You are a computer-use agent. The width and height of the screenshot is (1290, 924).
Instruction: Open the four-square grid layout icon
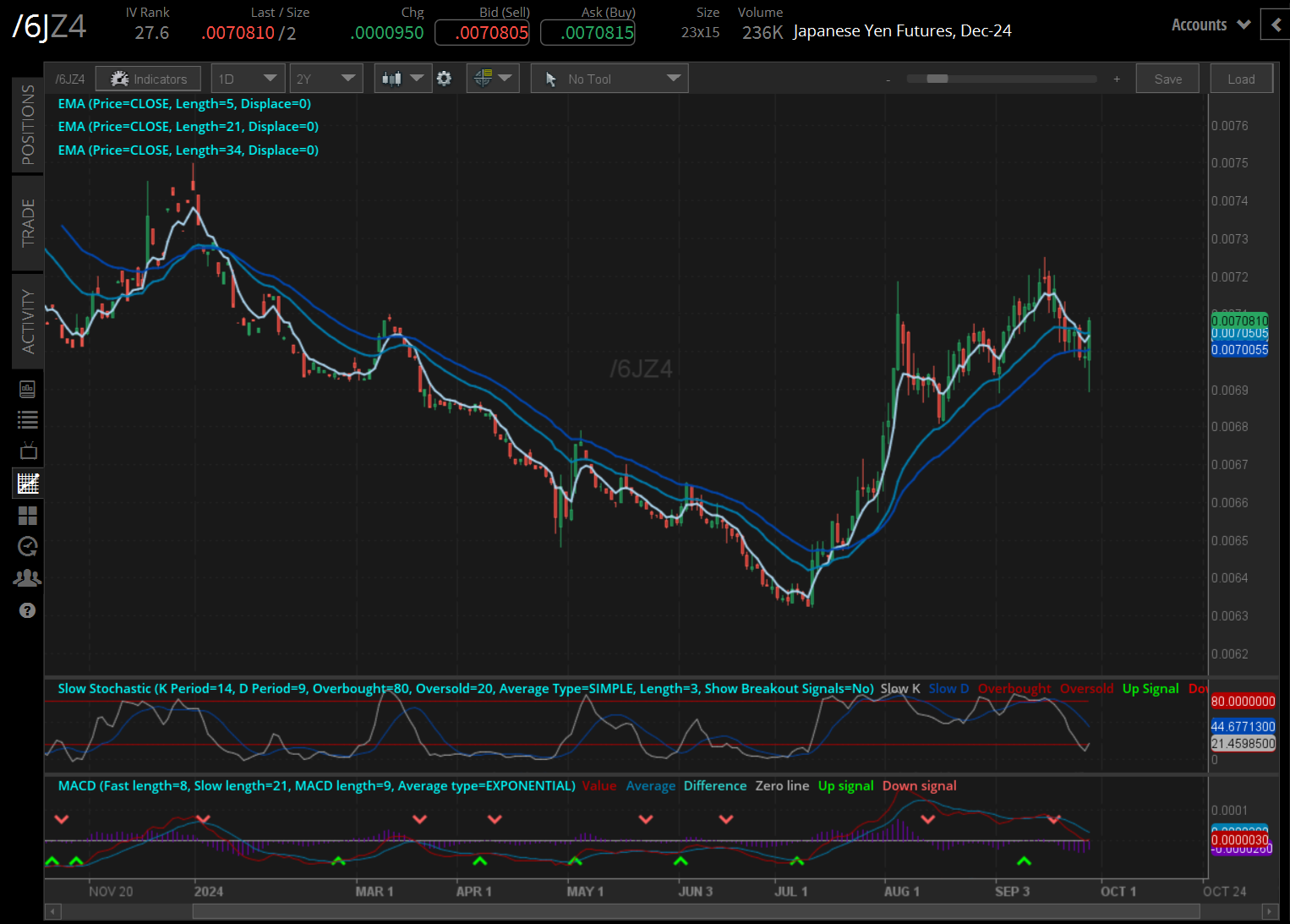click(x=28, y=516)
